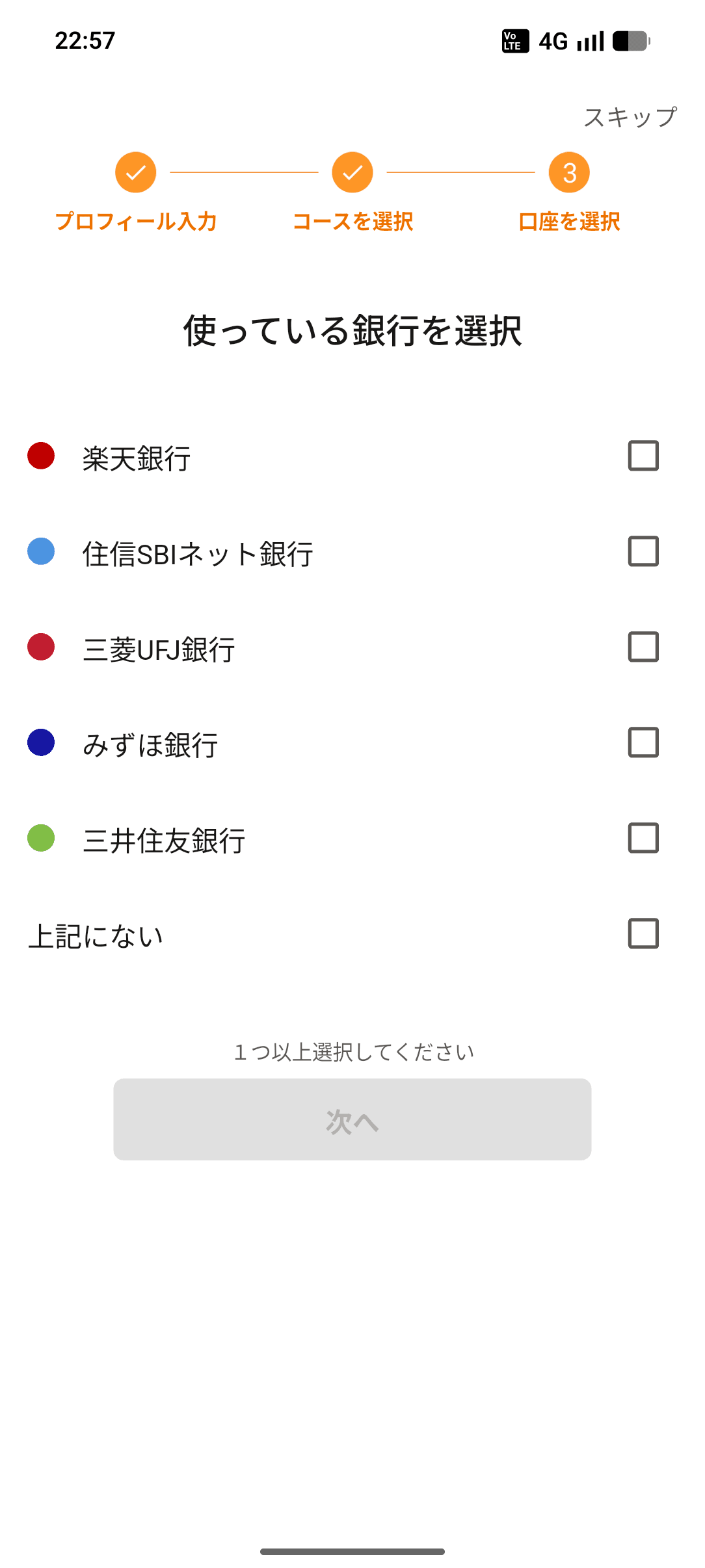Screen dimensions: 705x1568
Task: Mark the 三井住友銀行 checkbox
Action: tap(643, 838)
